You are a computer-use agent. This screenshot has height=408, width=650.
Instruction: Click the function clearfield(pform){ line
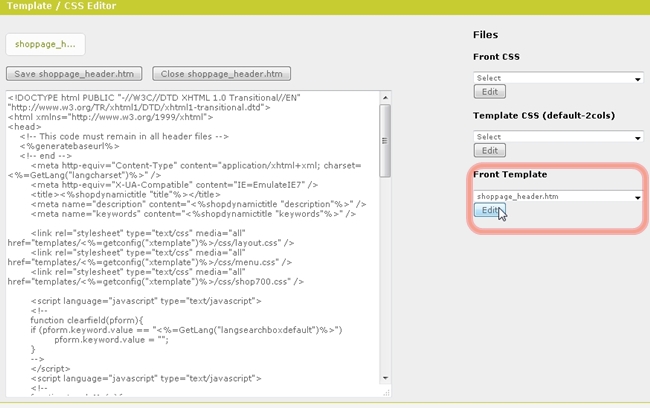point(87,320)
